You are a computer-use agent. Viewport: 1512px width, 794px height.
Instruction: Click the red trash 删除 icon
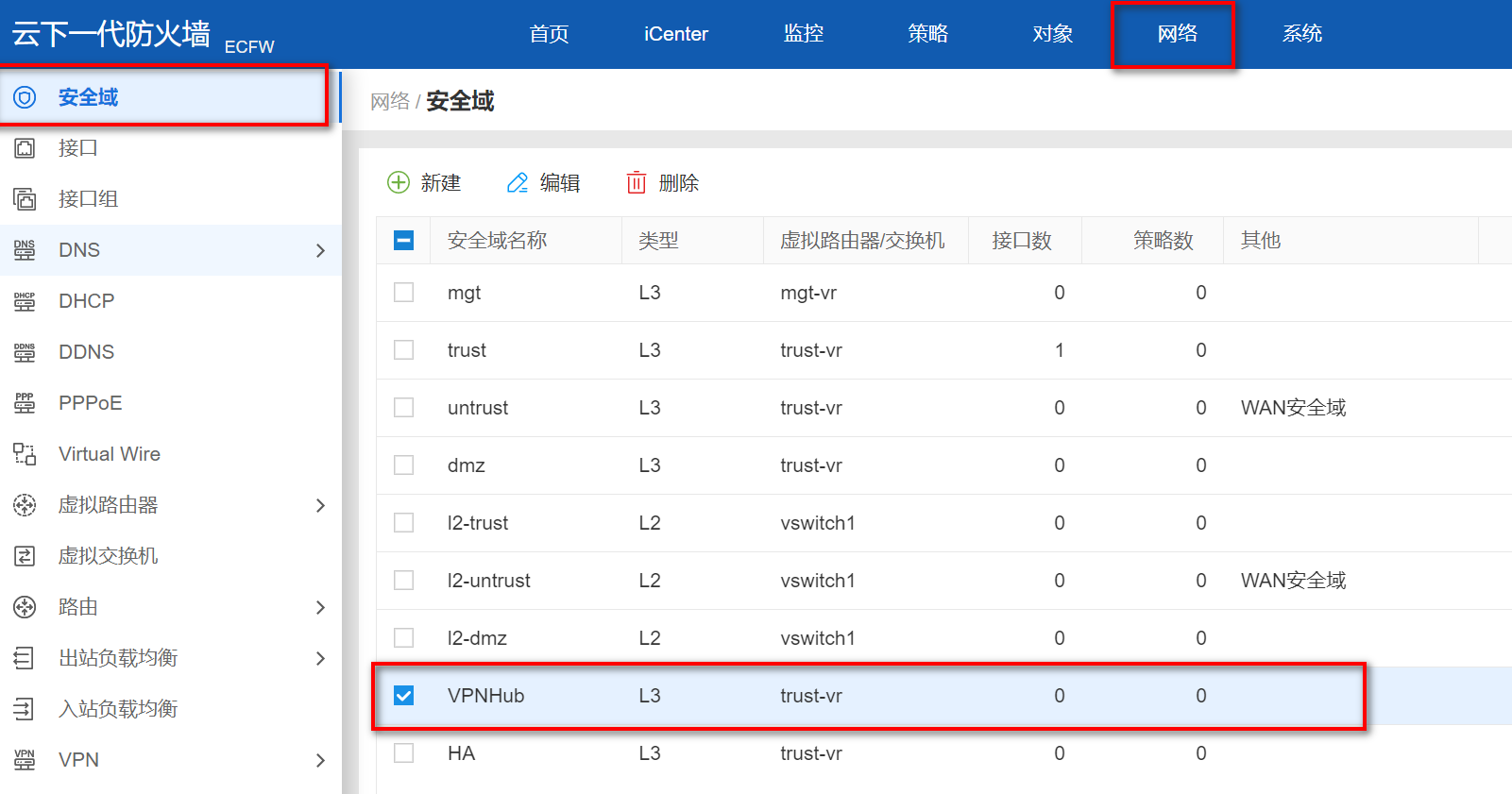click(x=637, y=182)
